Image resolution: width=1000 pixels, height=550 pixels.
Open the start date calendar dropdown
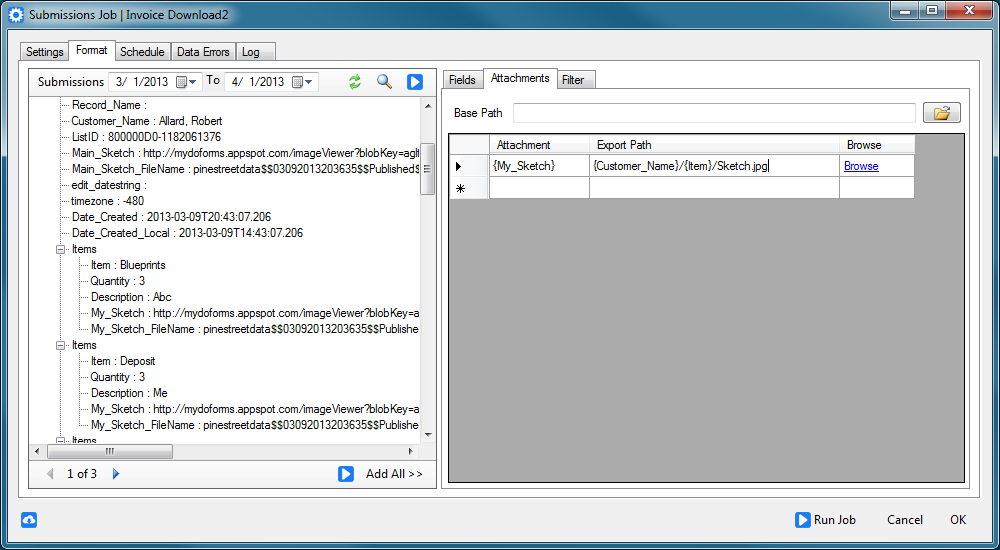pyautogui.click(x=187, y=82)
